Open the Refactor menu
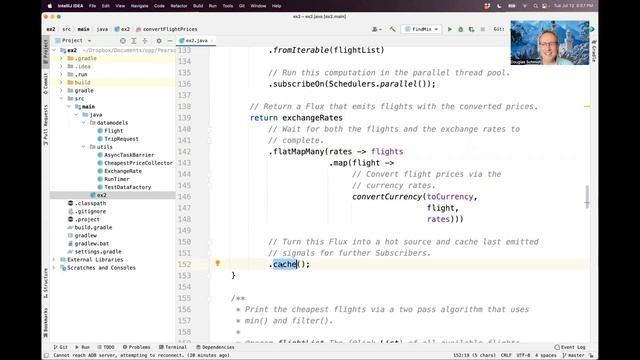 click(x=178, y=6)
